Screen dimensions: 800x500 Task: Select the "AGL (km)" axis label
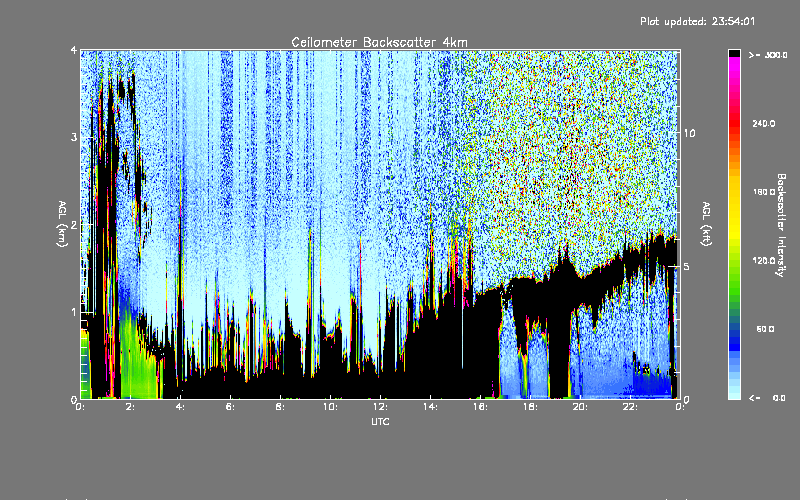point(62,223)
